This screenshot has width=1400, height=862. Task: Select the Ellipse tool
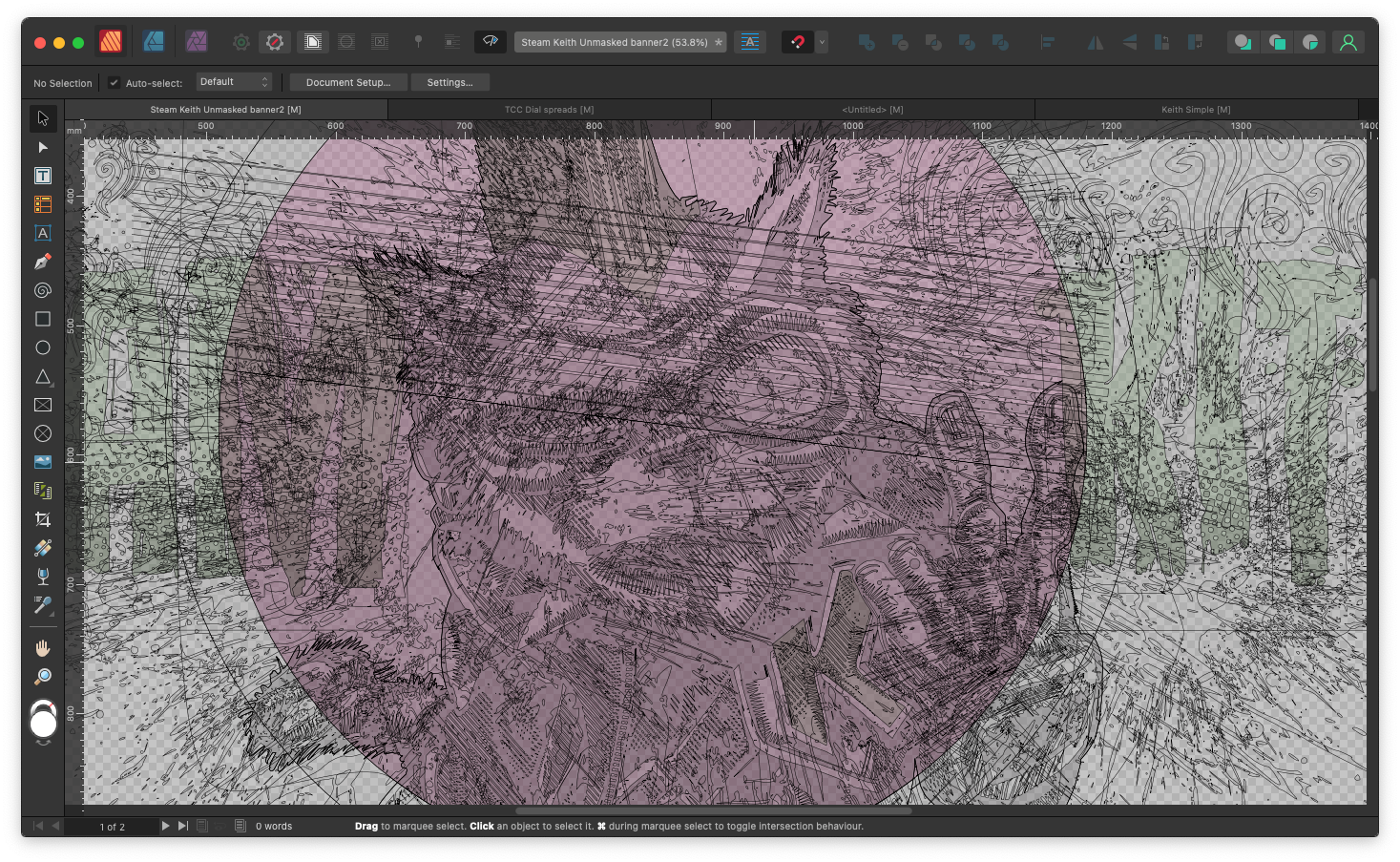click(x=42, y=347)
